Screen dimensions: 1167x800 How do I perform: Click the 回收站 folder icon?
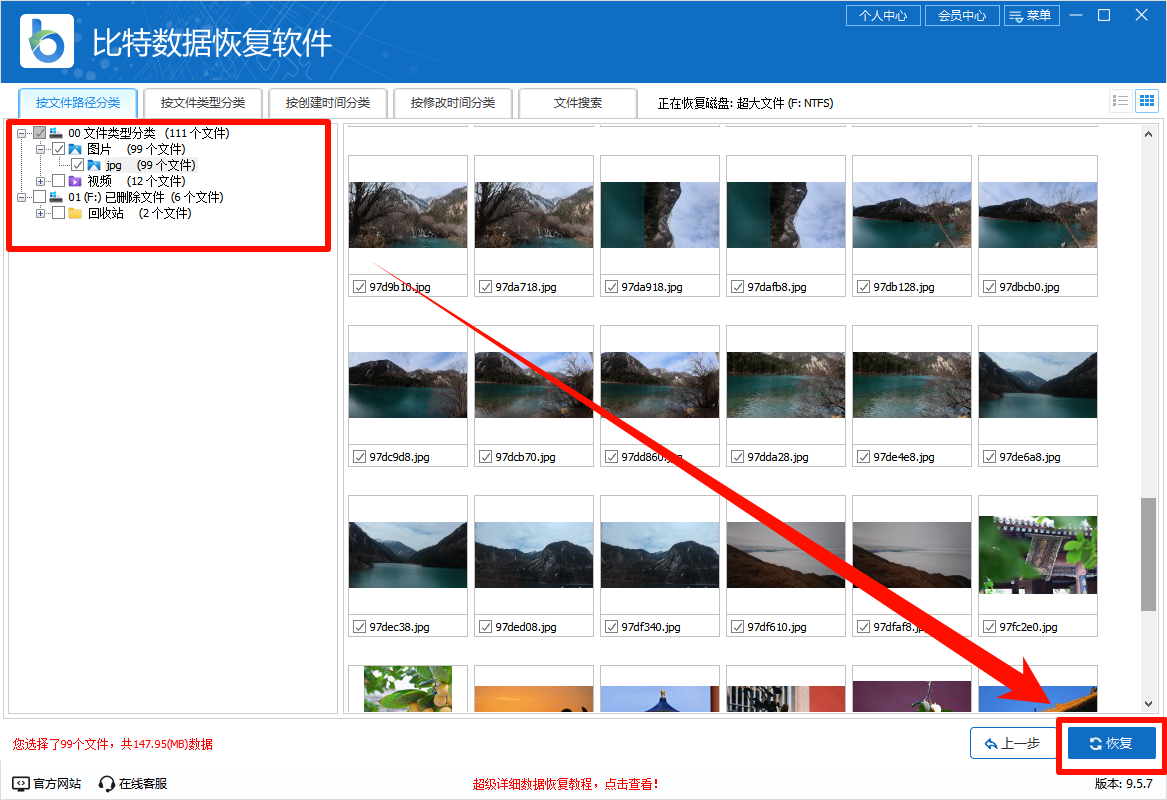pos(75,213)
